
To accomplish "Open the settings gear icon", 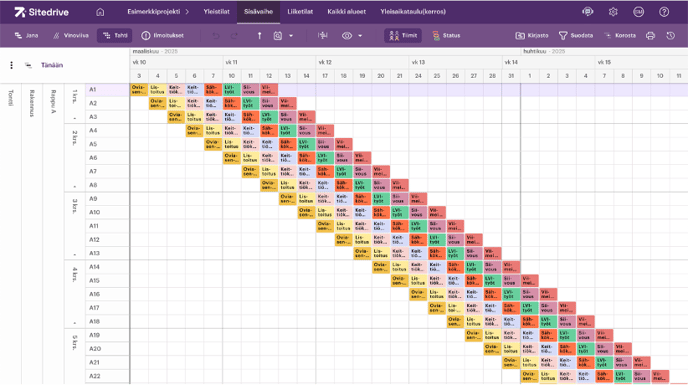I will (613, 12).
